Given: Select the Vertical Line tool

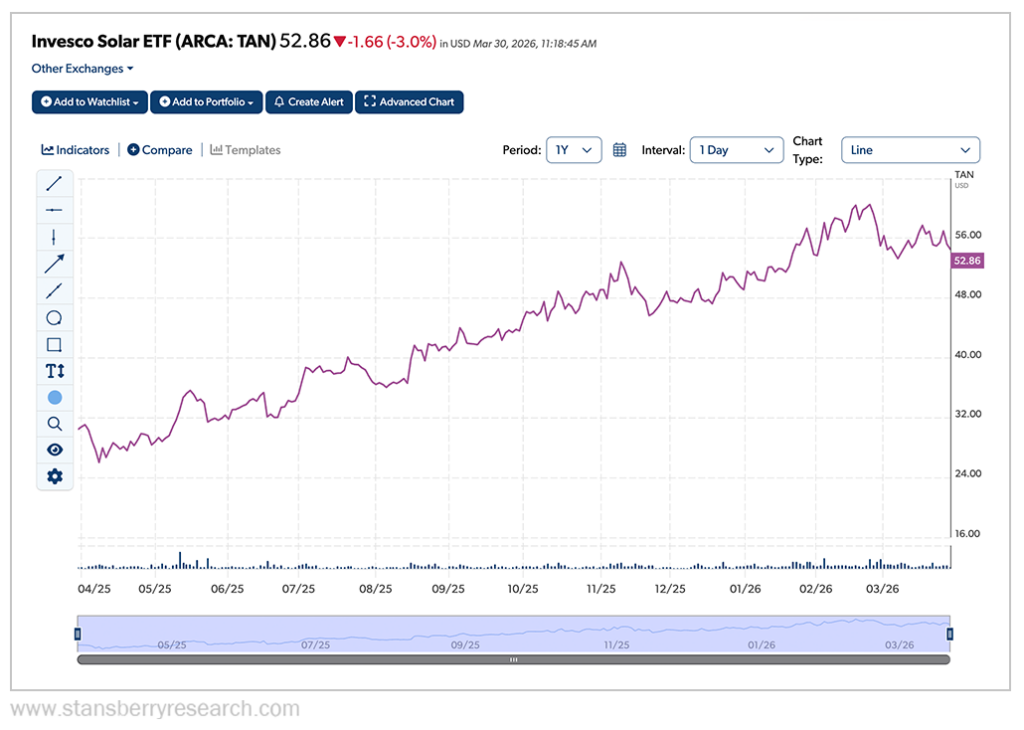Looking at the screenshot, I should pos(54,236).
